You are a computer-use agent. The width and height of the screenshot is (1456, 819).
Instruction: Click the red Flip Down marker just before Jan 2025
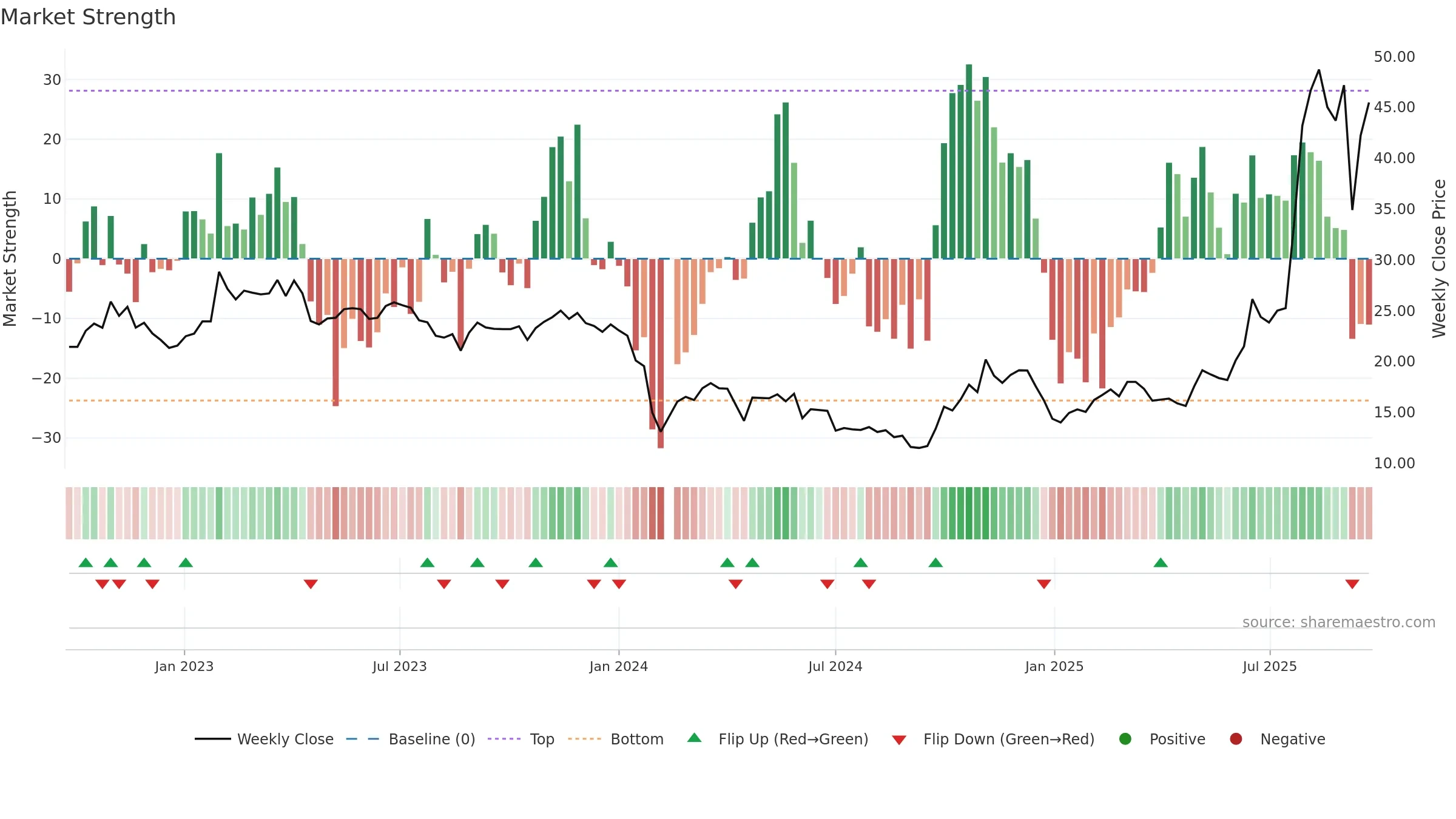[x=1044, y=584]
